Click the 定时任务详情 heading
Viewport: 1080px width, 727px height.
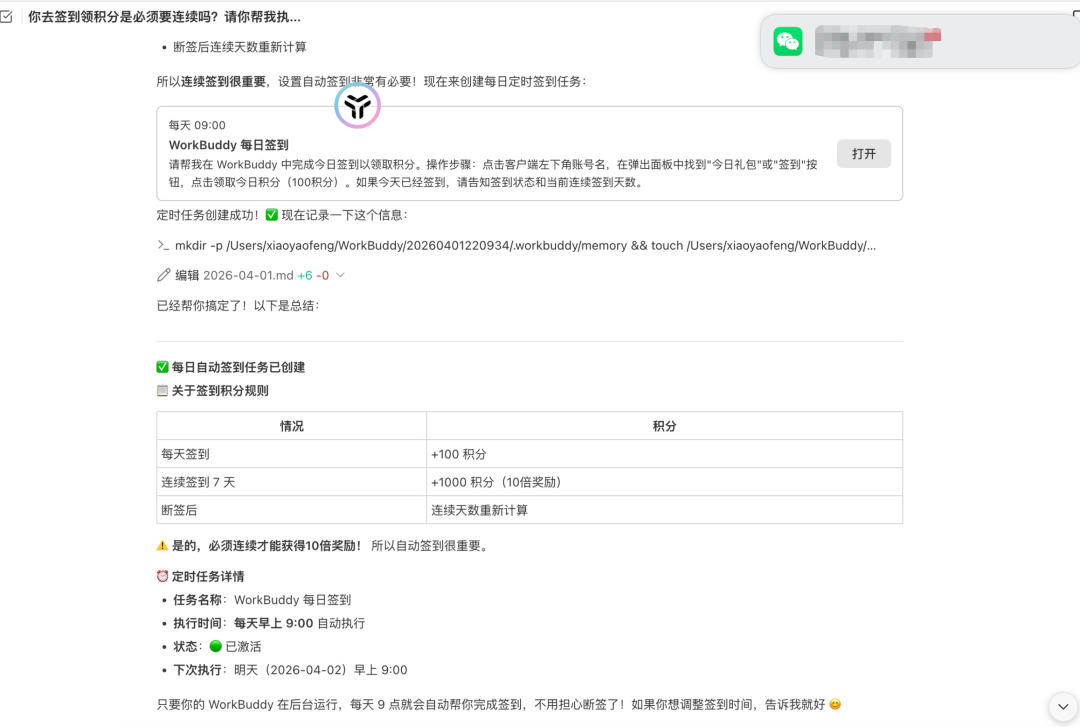pyautogui.click(x=200, y=576)
